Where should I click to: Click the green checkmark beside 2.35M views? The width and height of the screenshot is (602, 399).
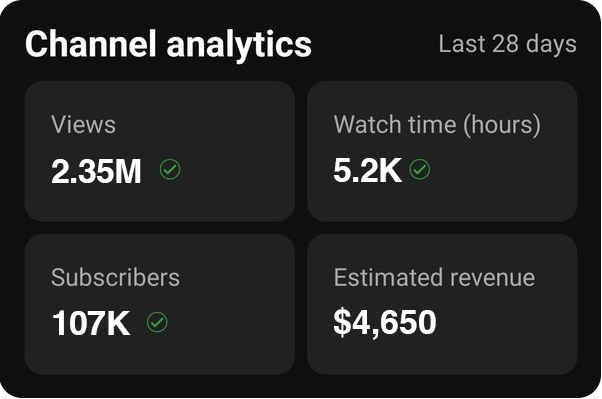coord(170,169)
